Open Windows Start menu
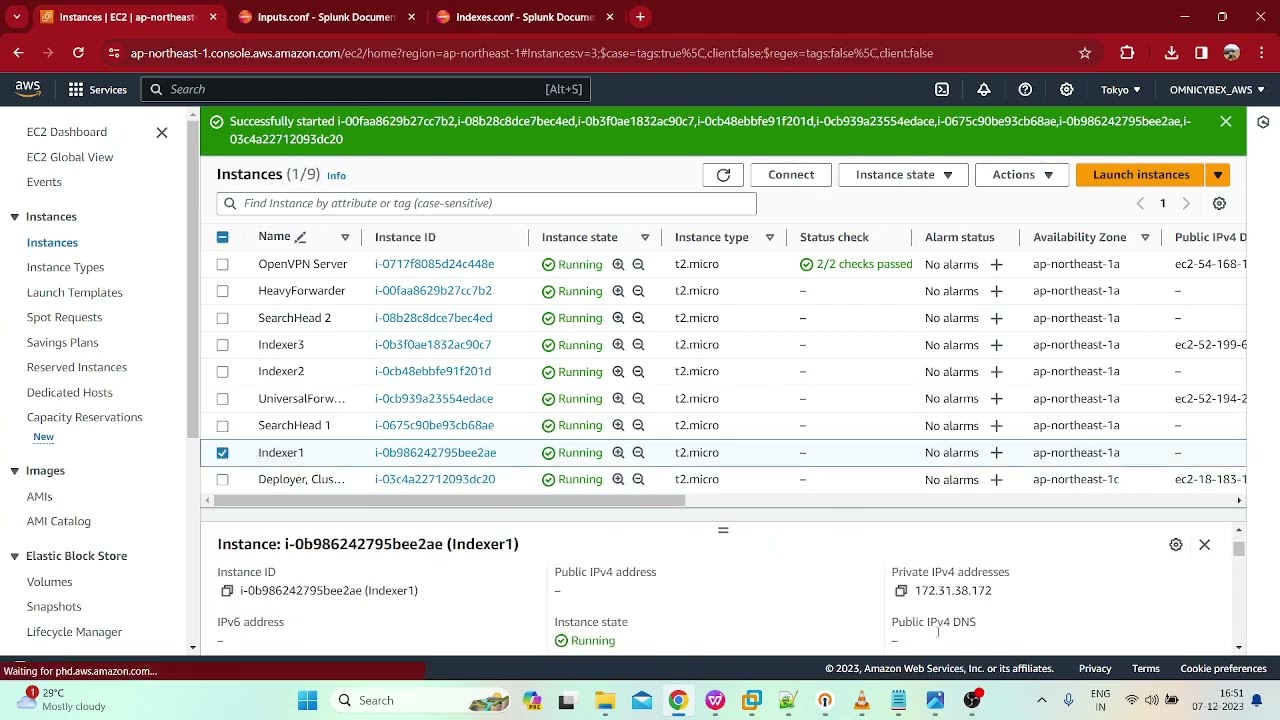This screenshot has height=720, width=1280. click(307, 700)
